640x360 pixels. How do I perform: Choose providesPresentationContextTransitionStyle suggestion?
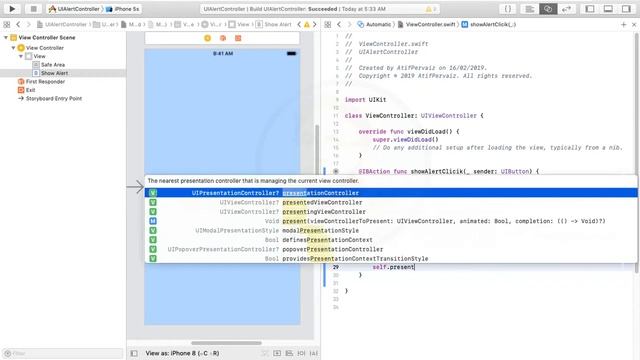point(391,259)
